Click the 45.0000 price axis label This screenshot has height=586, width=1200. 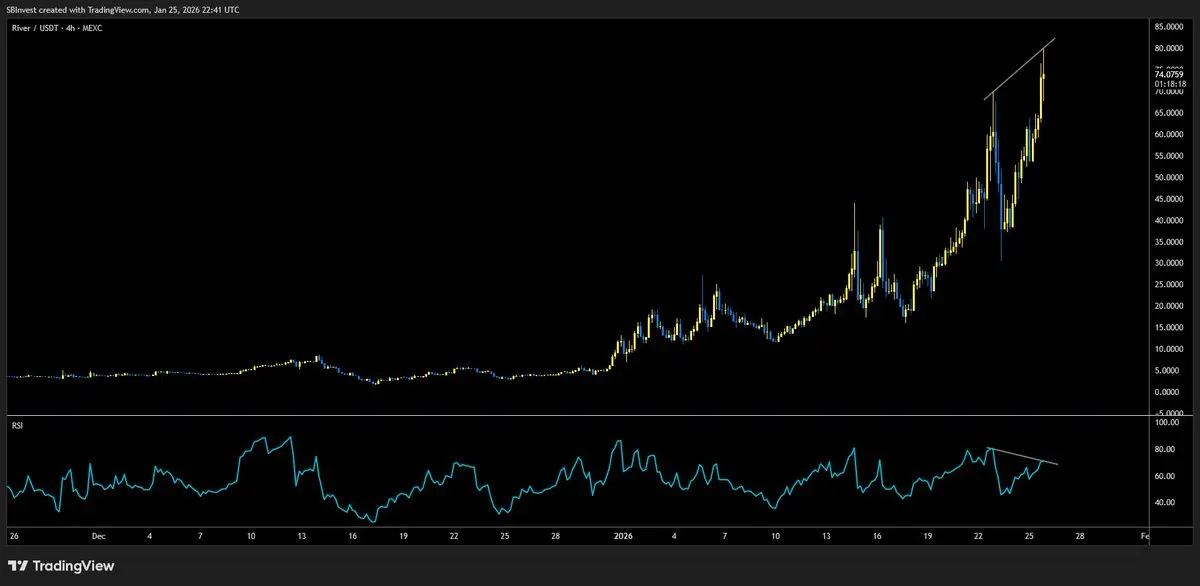coord(1169,199)
